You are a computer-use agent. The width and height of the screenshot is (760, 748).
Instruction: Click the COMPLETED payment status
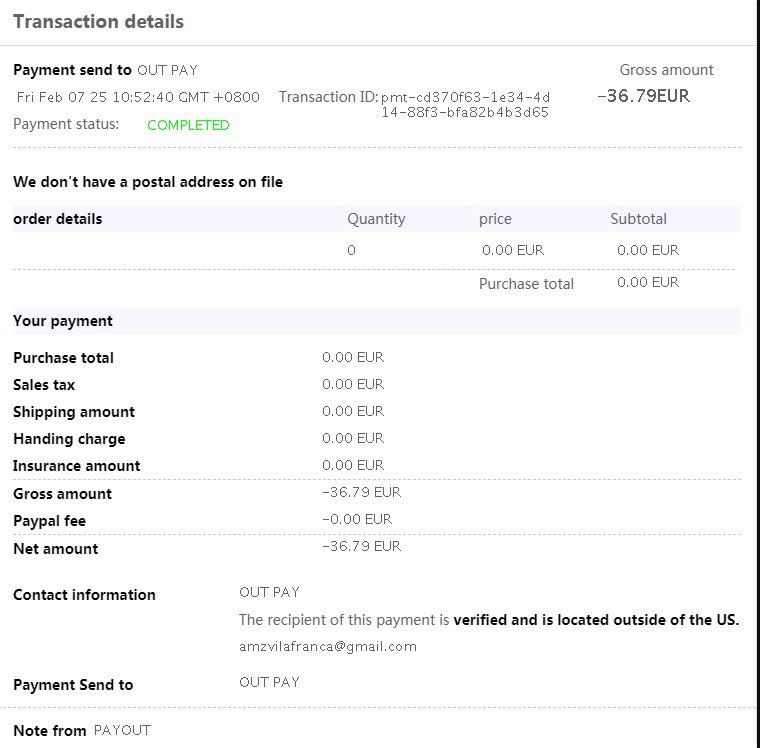[188, 125]
